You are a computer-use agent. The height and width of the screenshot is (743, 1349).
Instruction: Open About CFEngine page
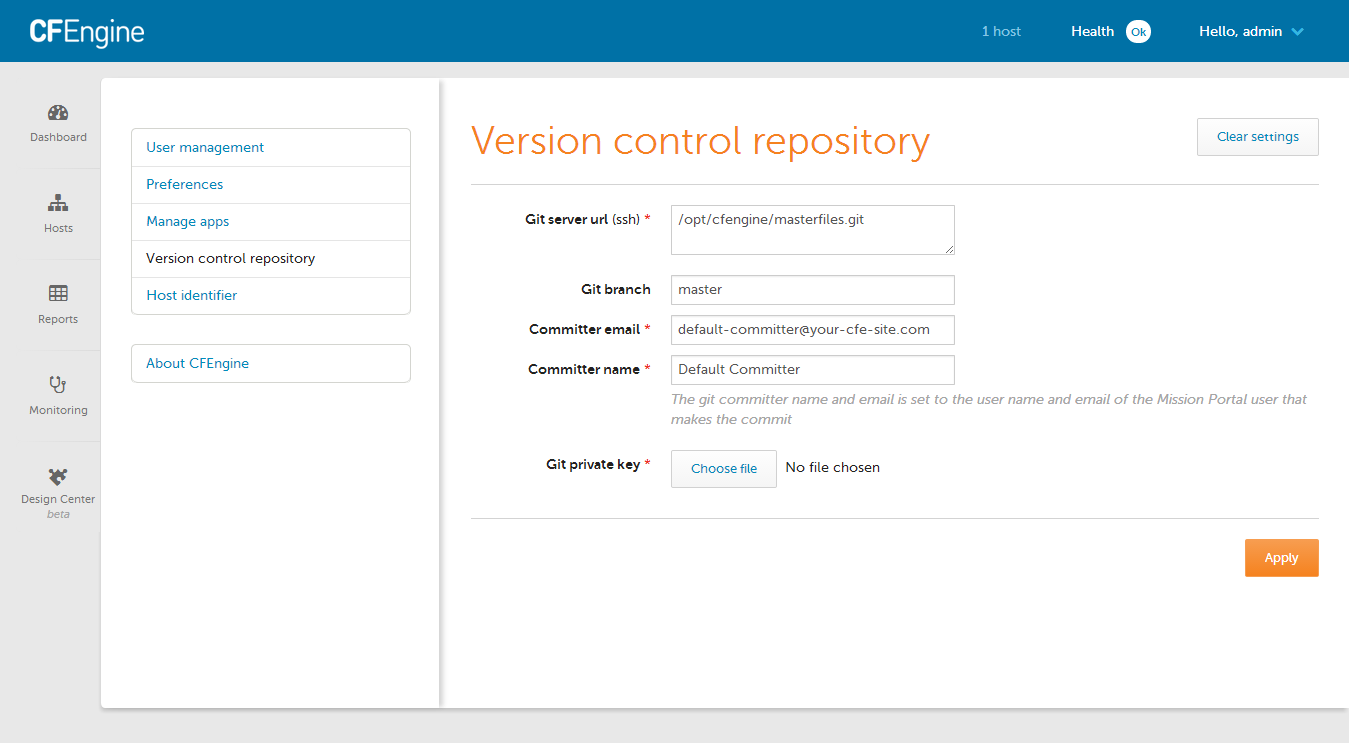(271, 363)
